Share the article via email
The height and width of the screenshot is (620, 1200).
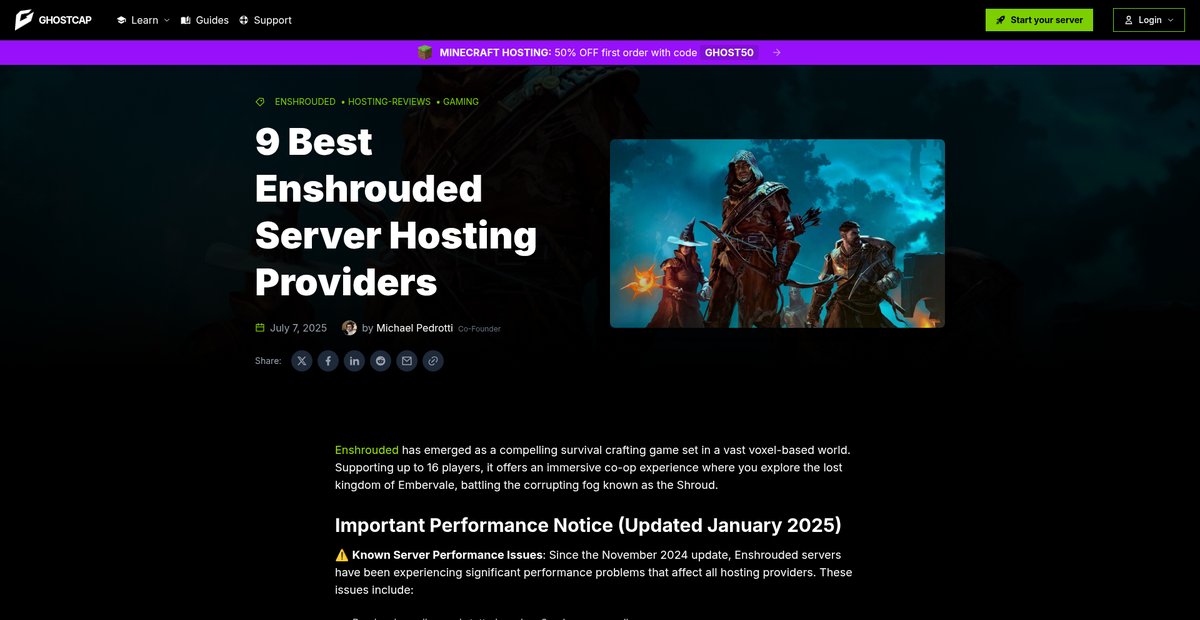click(x=406, y=361)
